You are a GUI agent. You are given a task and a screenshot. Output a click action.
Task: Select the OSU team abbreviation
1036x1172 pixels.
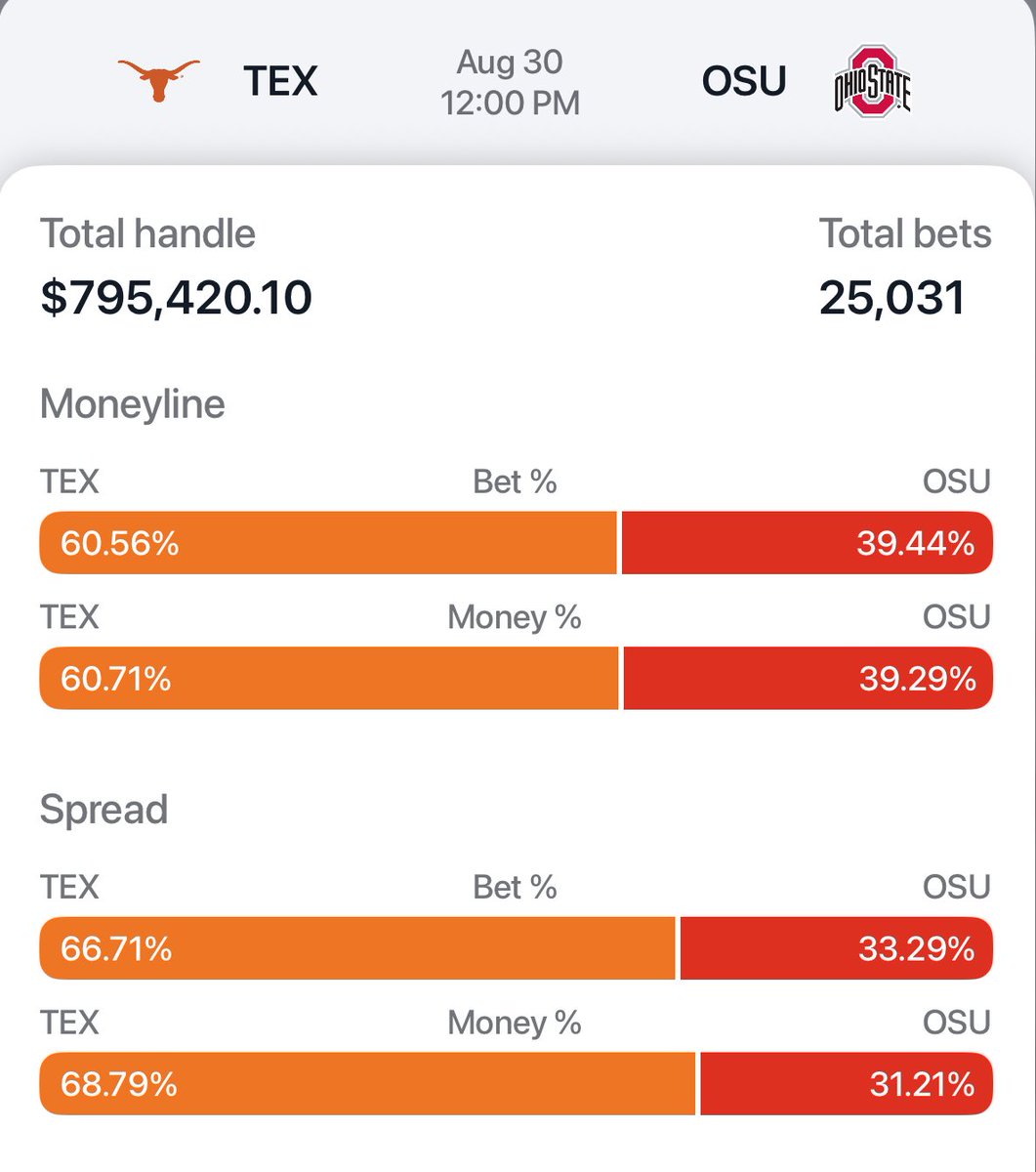(744, 81)
